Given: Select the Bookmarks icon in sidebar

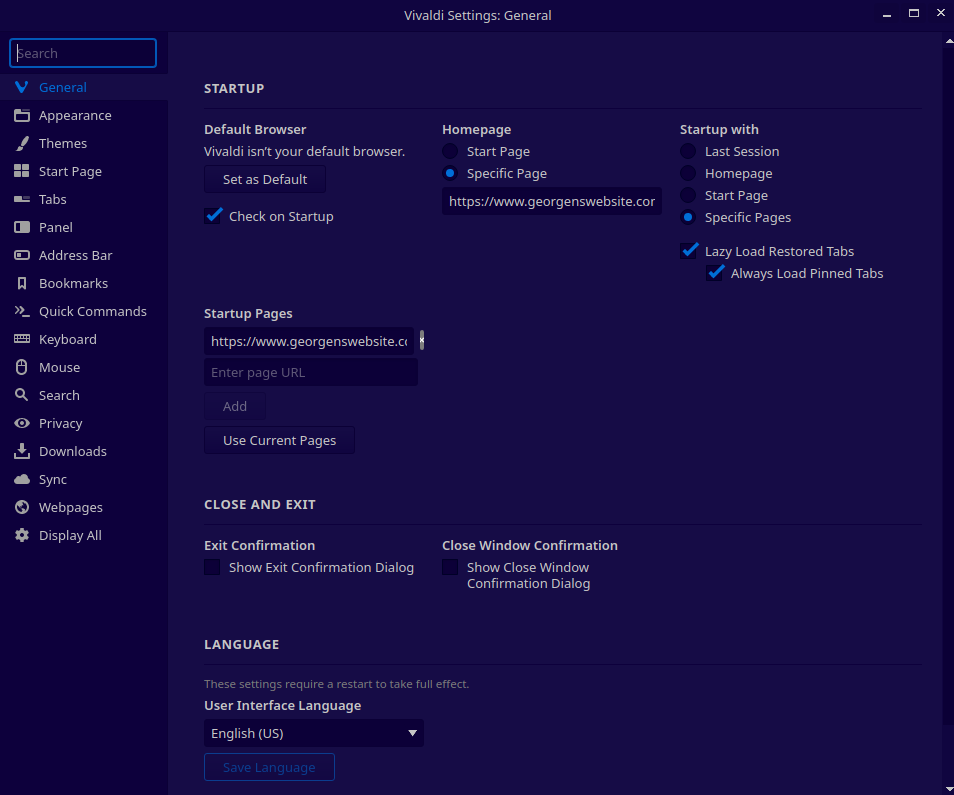Looking at the screenshot, I should [21, 284].
